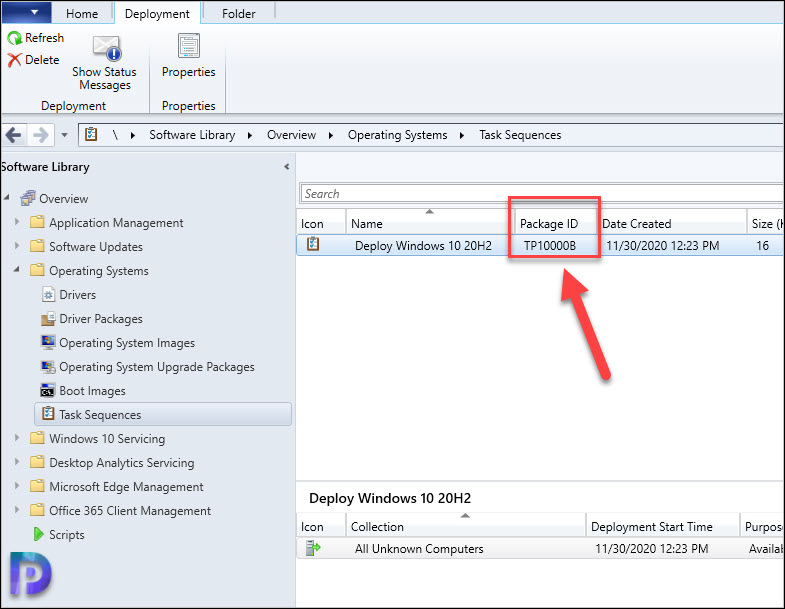Click the Windows 10 Servicing folder icon
Image resolution: width=785 pixels, height=609 pixels.
(37, 438)
